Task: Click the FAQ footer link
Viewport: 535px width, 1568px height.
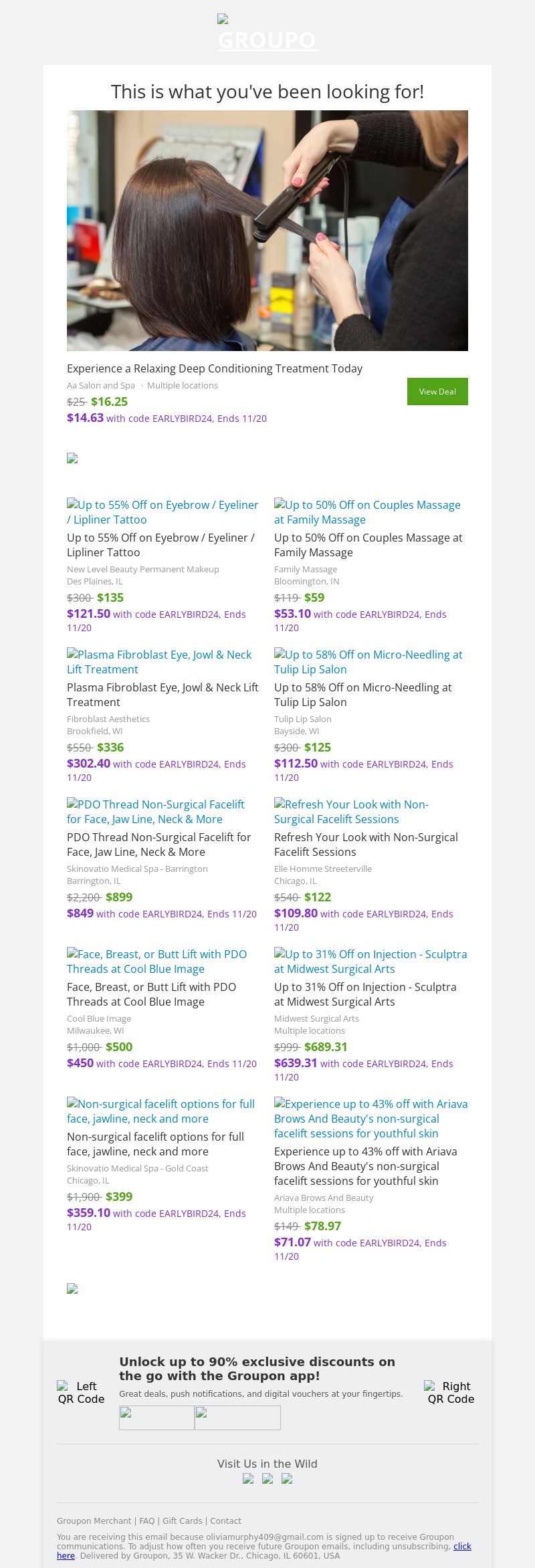Action: [146, 1521]
